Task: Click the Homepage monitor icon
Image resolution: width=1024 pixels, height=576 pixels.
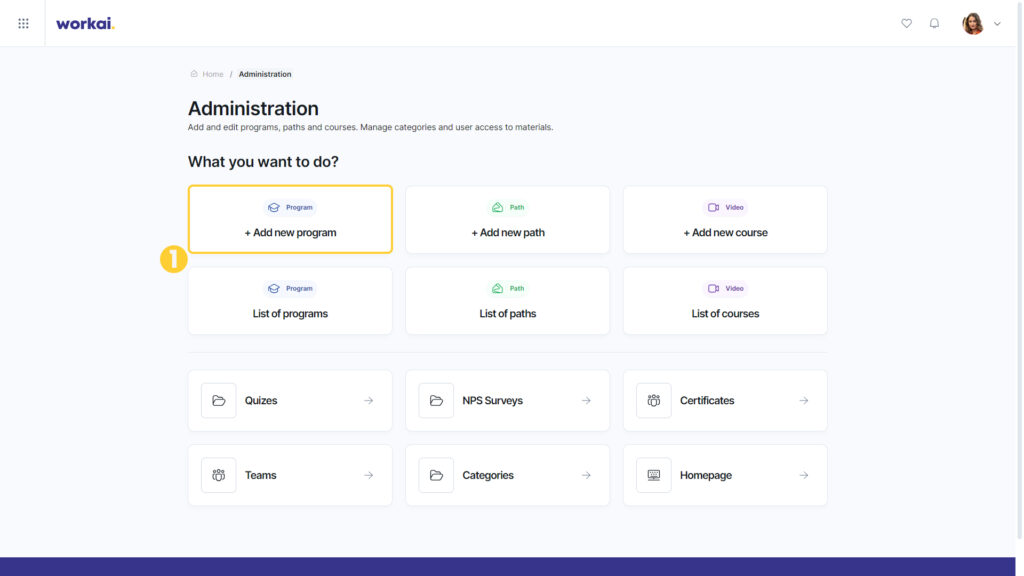Action: 654,475
